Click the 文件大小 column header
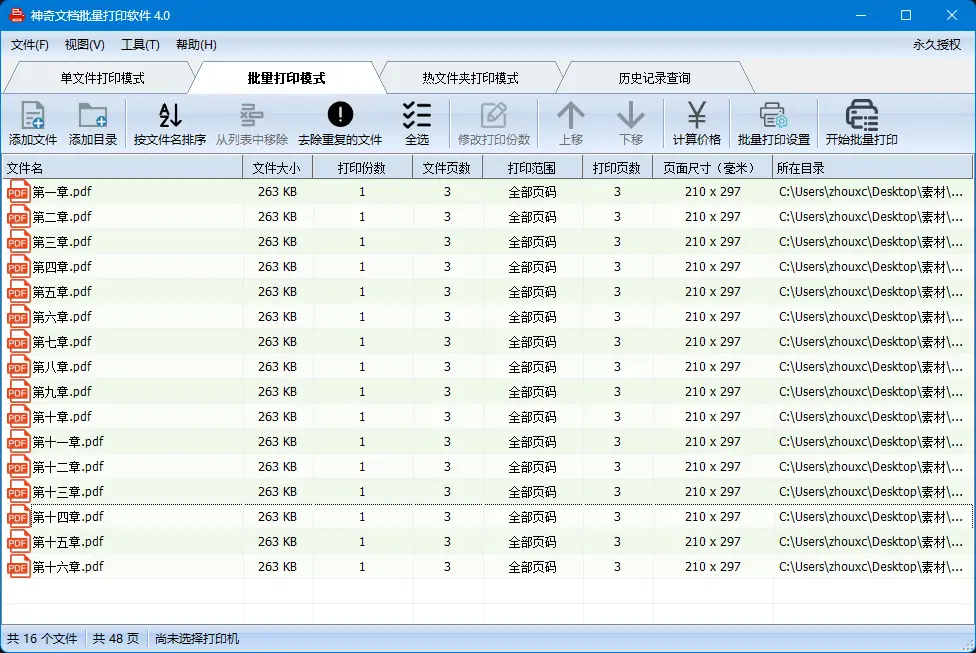976x653 pixels. (x=277, y=168)
